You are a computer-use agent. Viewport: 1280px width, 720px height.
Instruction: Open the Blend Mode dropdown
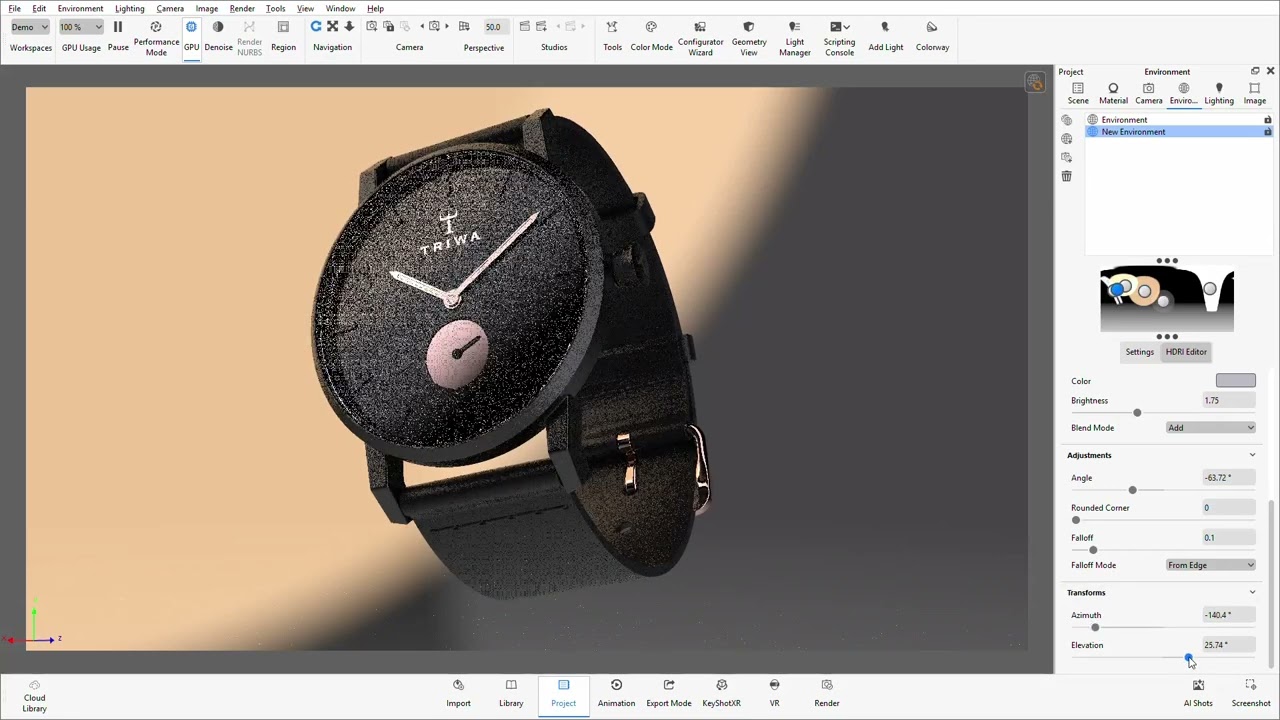click(x=1211, y=428)
